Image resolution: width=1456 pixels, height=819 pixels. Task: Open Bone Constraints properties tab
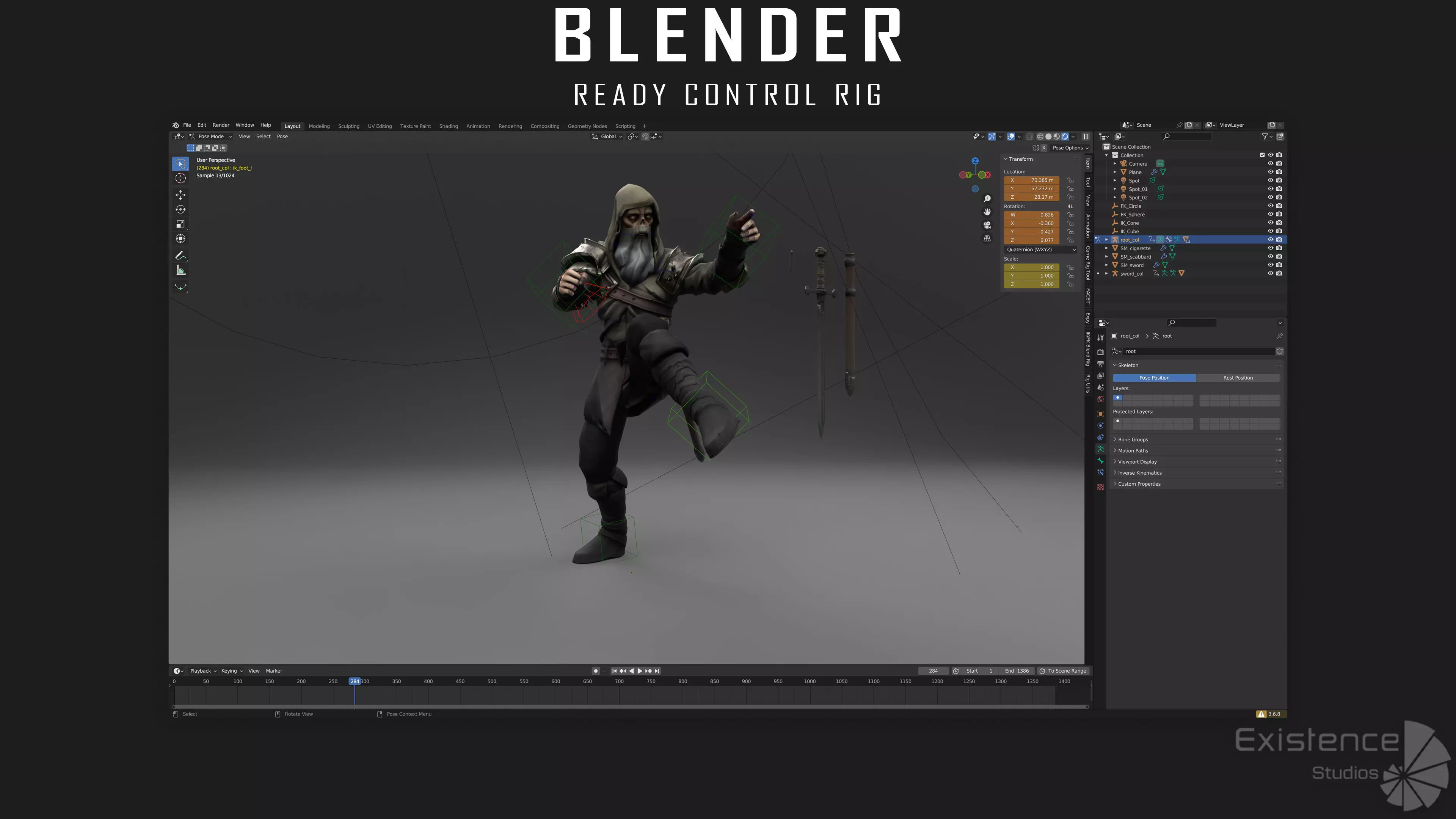(x=1100, y=473)
